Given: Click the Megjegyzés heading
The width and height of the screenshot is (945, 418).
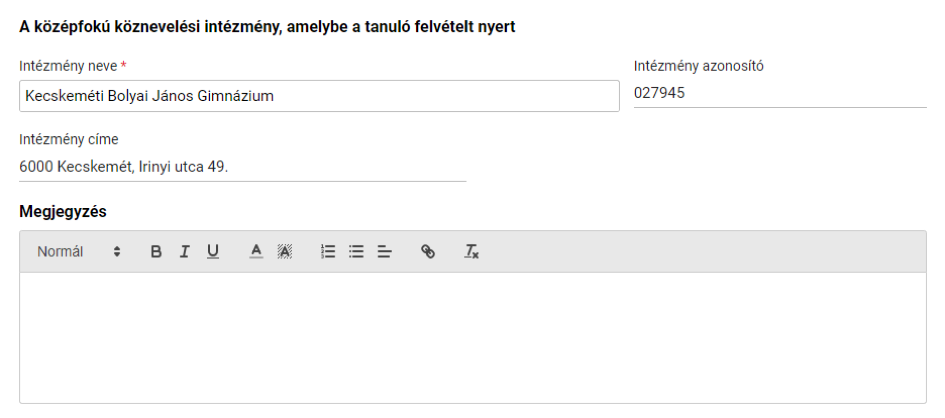Looking at the screenshot, I should pos(63,212).
